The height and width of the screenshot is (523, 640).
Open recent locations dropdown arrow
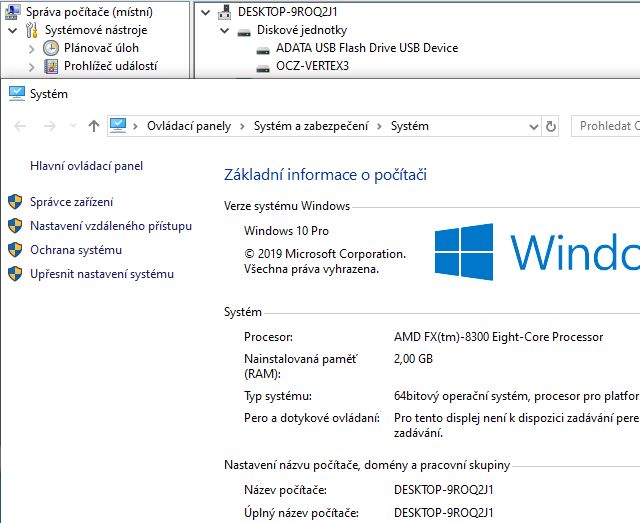click(73, 126)
